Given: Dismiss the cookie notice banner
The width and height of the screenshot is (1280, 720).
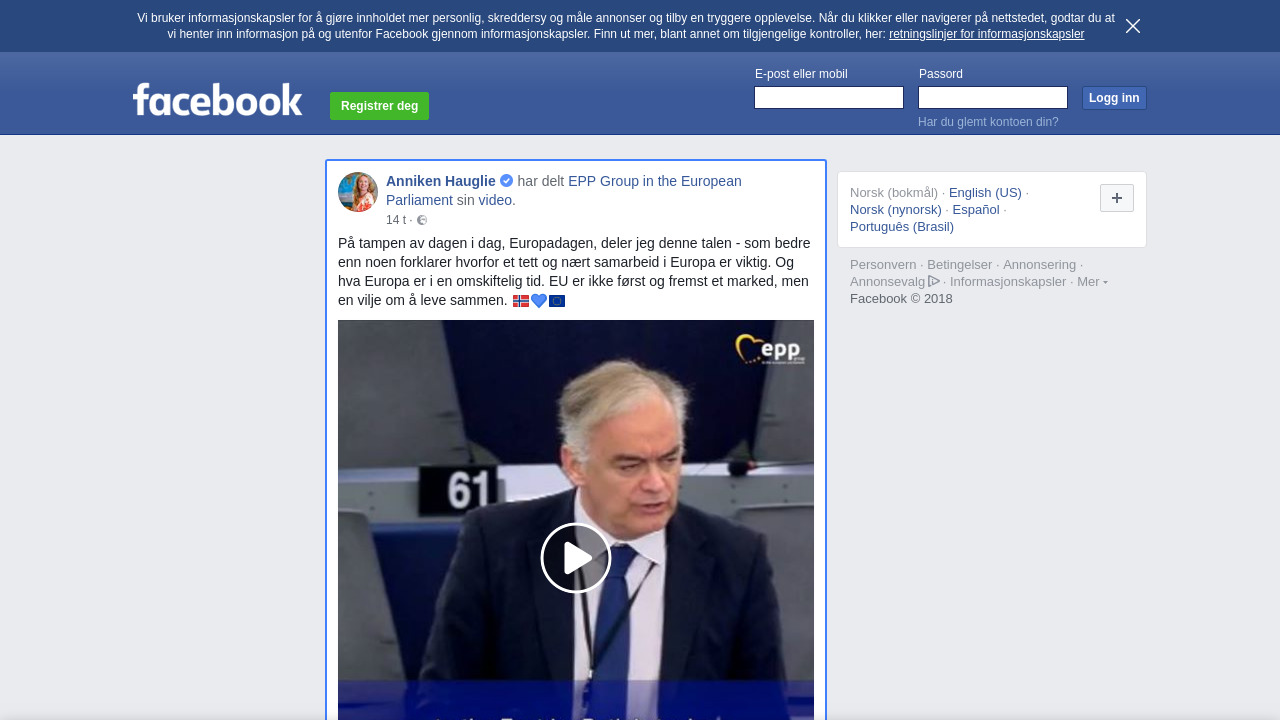Looking at the screenshot, I should tap(1133, 26).
